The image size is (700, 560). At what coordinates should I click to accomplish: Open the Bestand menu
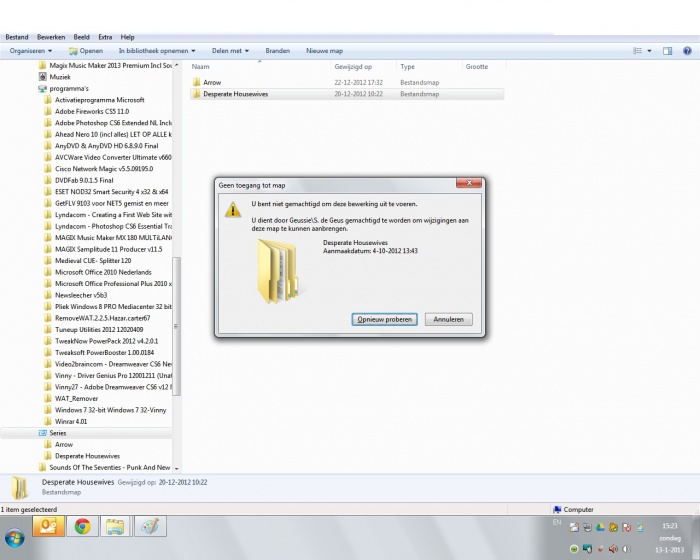click(x=17, y=37)
